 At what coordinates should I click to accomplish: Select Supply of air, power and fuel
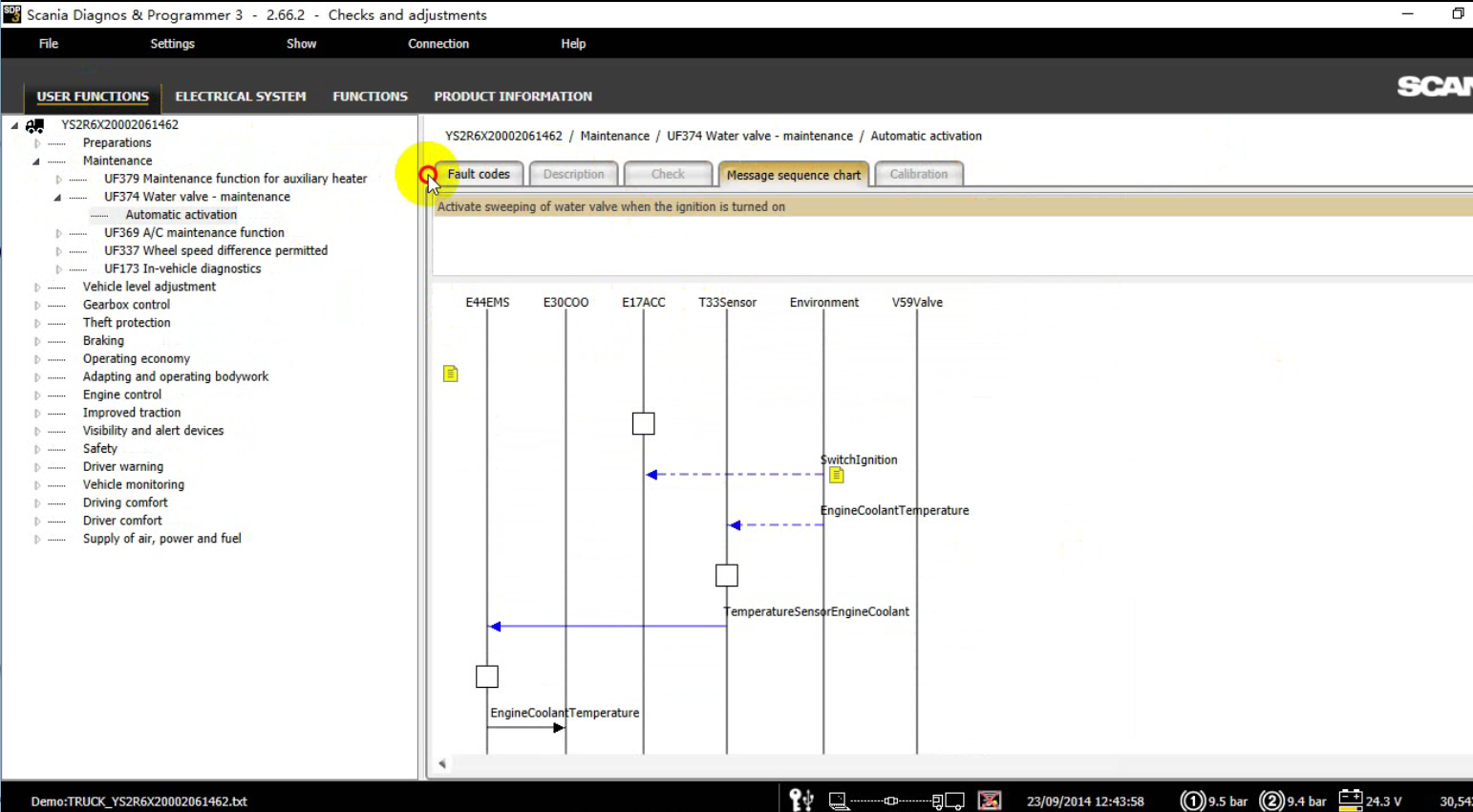[162, 539]
